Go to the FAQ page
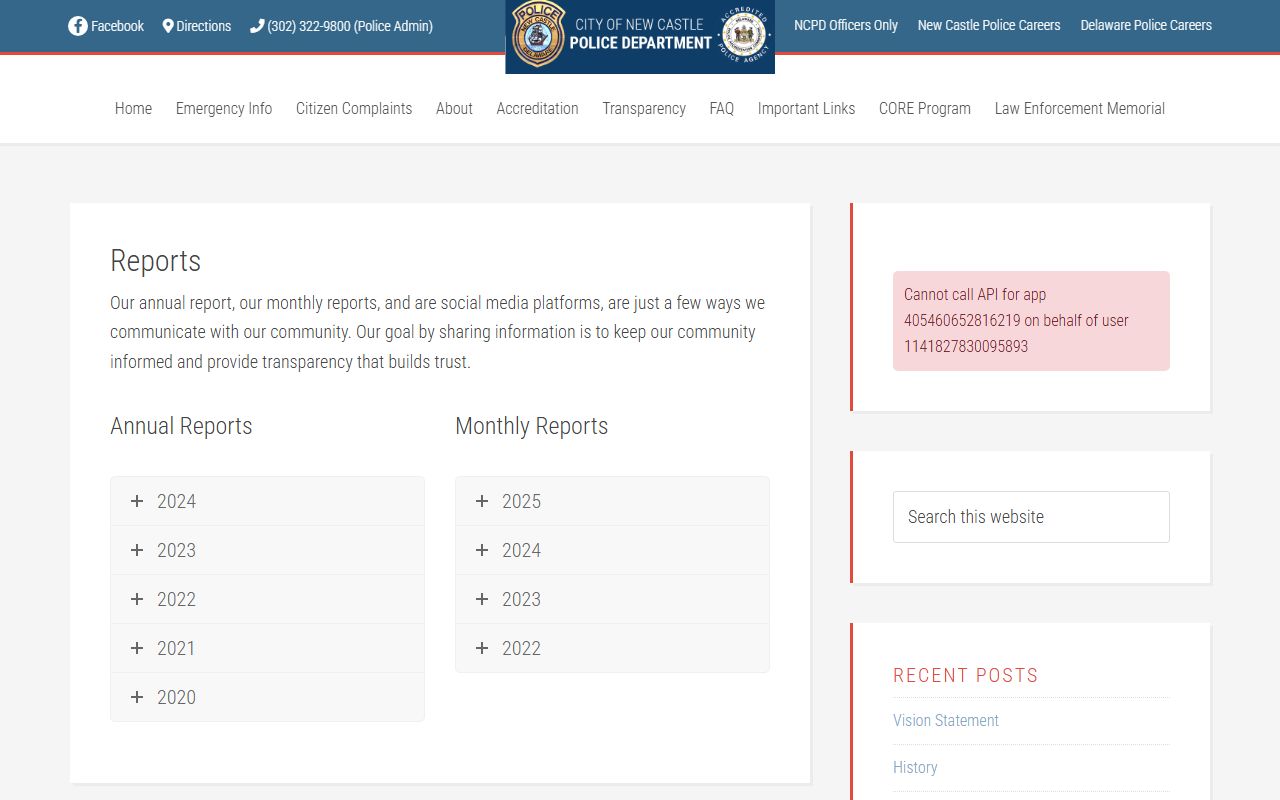The width and height of the screenshot is (1280, 800). (x=722, y=108)
